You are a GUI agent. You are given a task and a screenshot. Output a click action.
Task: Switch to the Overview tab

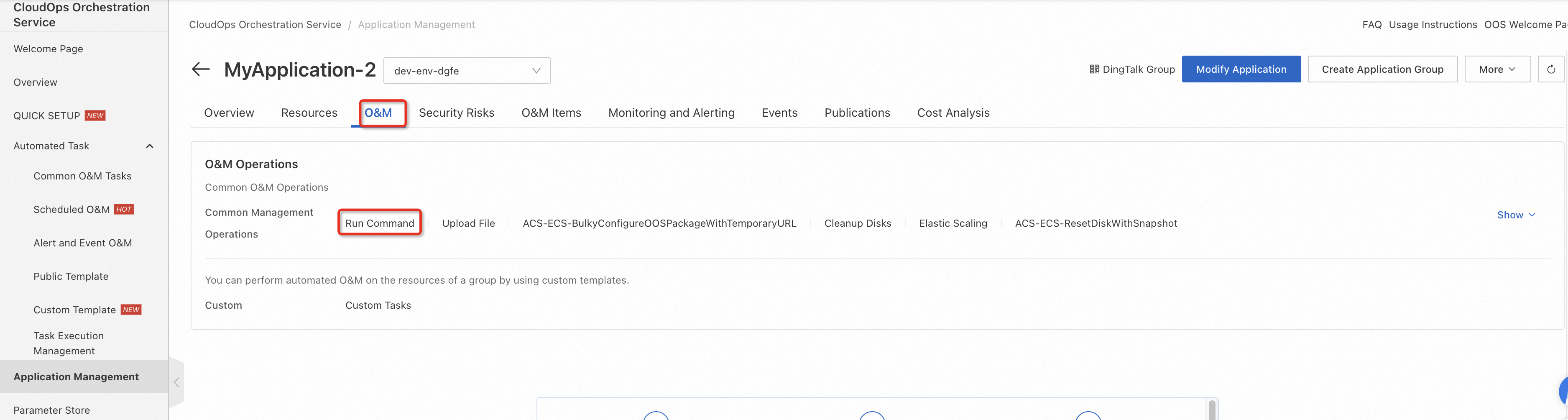(x=229, y=113)
